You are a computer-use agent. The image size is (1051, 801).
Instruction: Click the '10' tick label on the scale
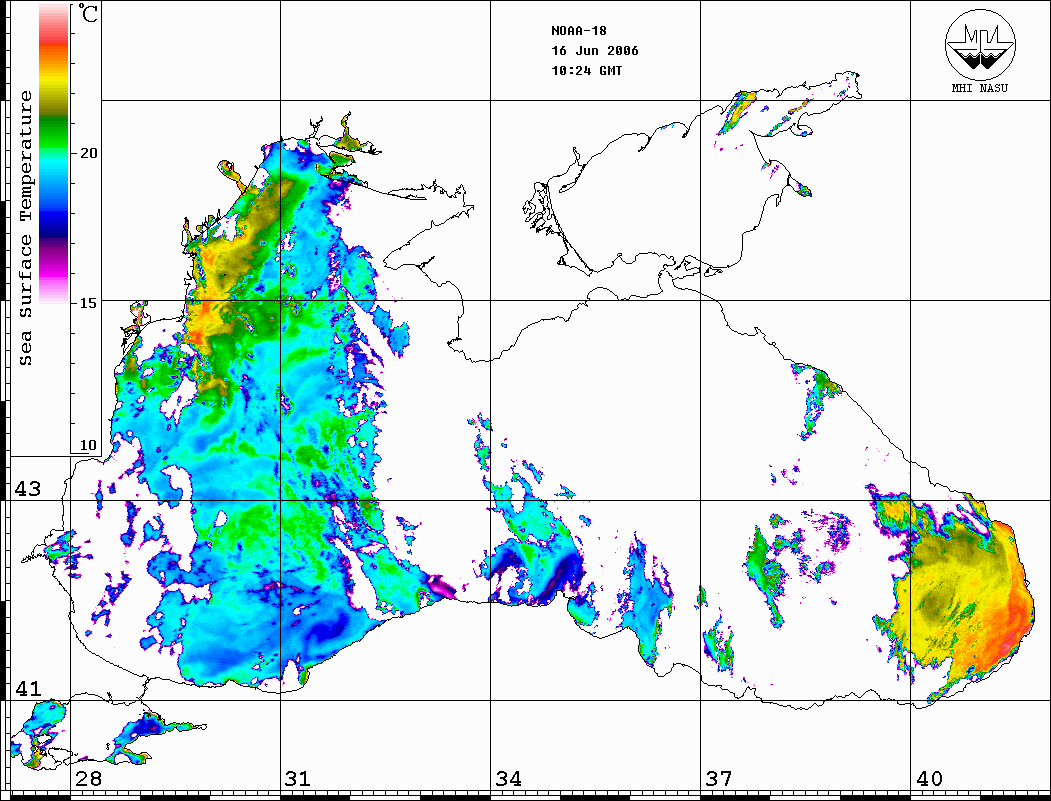coord(88,445)
